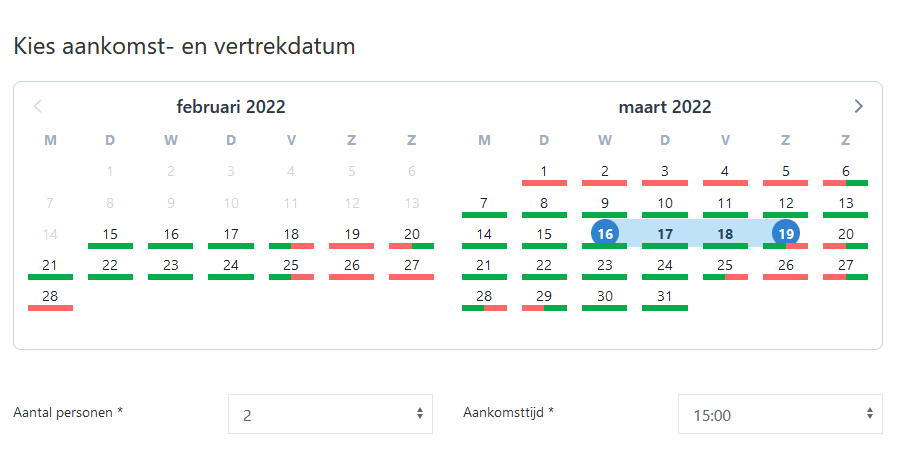The width and height of the screenshot is (903, 454).
Task: Select 1 maart date cell
Action: [x=544, y=171]
